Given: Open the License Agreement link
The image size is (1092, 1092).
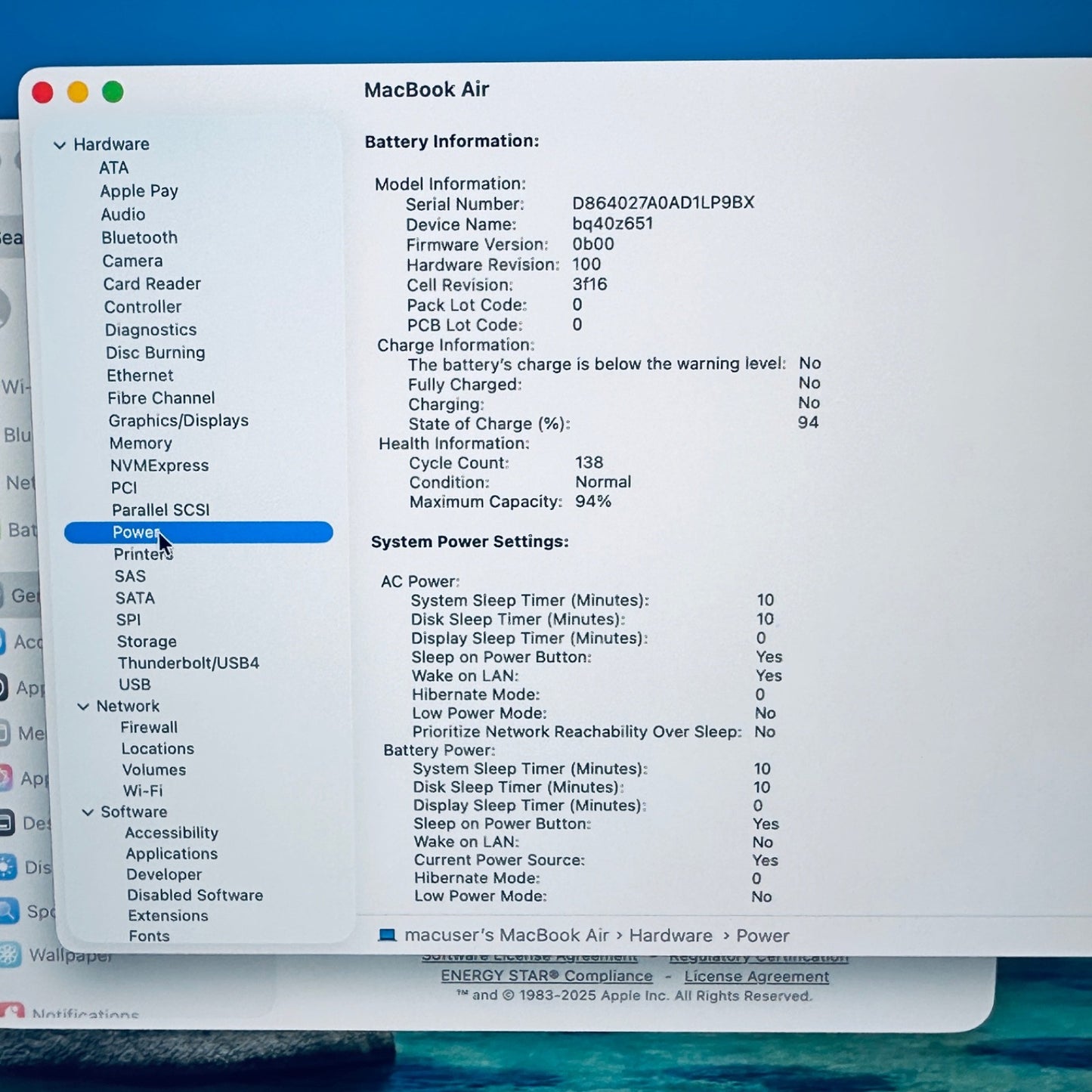Looking at the screenshot, I should [x=755, y=976].
